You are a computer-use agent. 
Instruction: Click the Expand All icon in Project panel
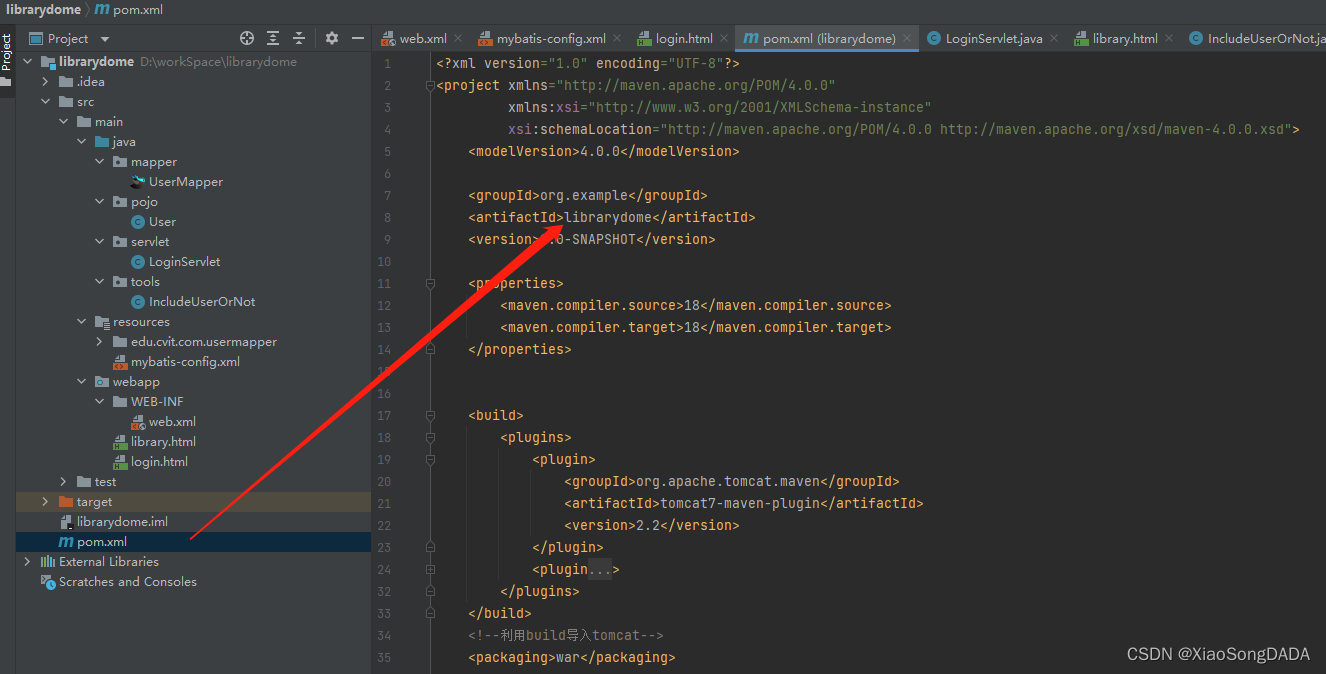click(273, 38)
